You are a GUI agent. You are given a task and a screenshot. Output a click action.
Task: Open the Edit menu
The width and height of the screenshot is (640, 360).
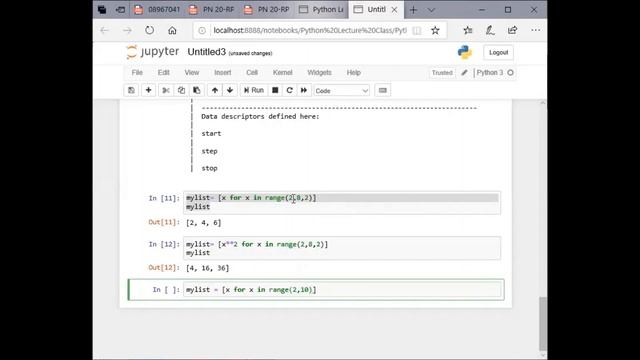[x=164, y=73]
